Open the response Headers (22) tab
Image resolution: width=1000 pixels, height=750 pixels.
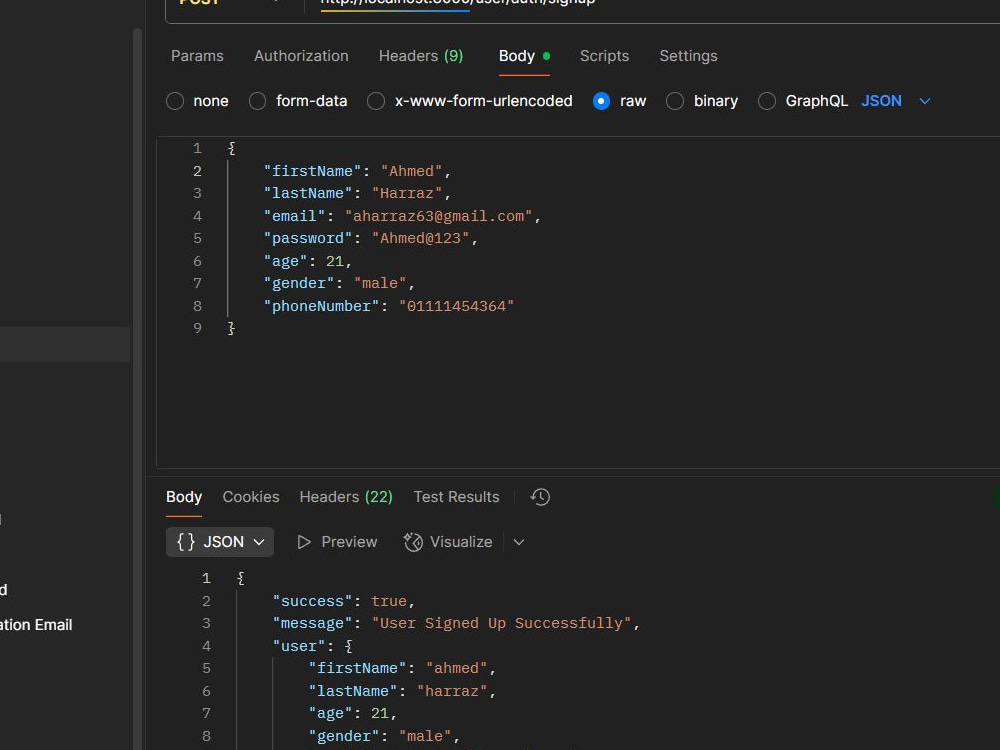click(x=346, y=497)
